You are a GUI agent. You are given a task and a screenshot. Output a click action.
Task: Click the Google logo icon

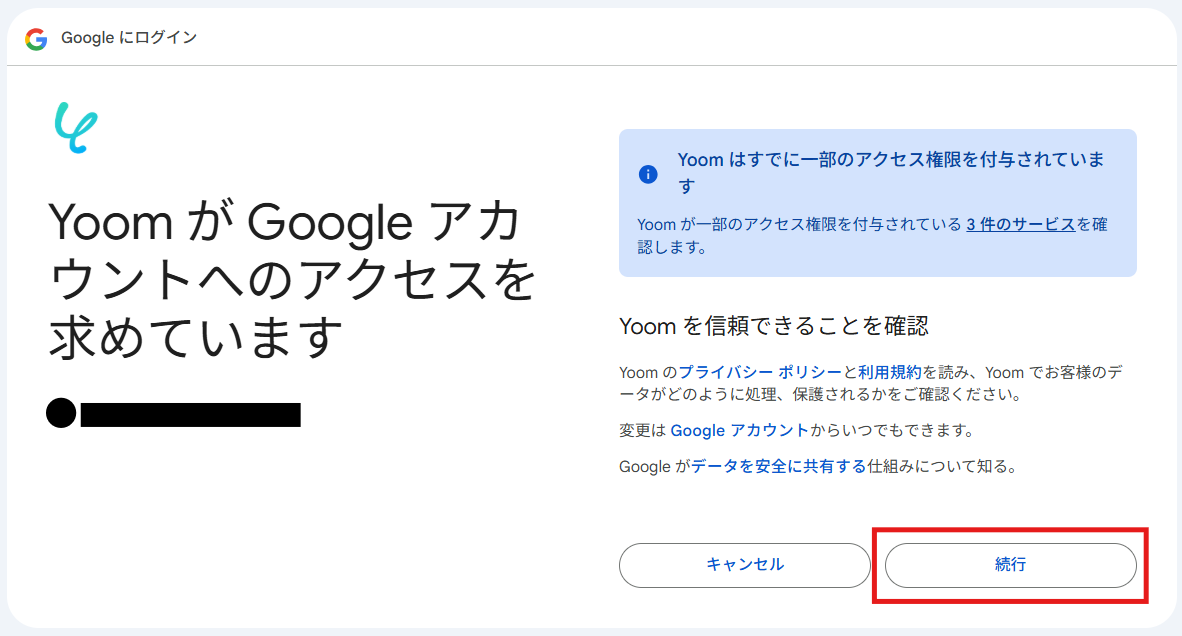click(37, 39)
